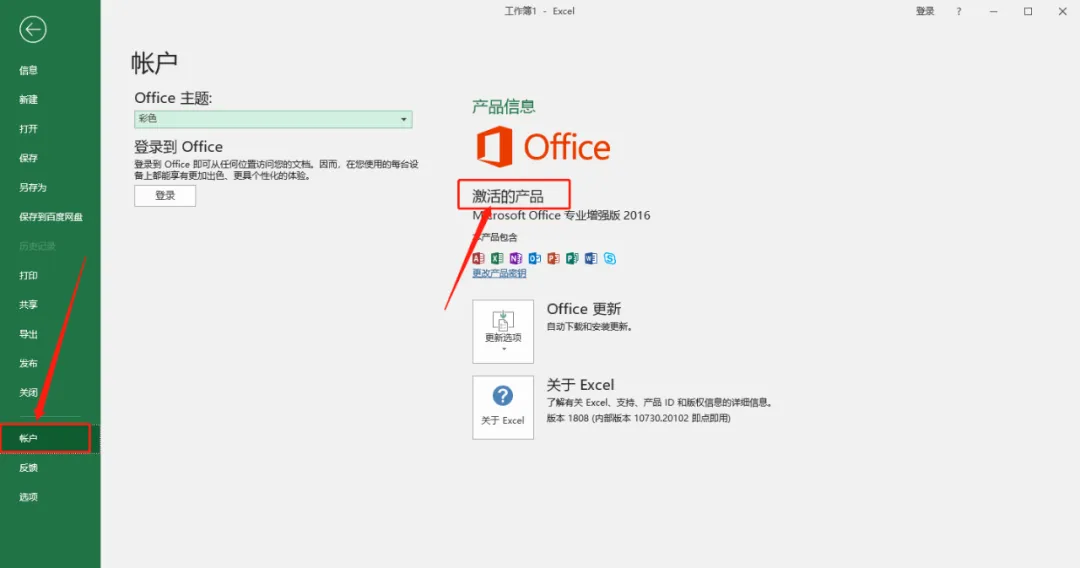This screenshot has height=568, width=1080.
Task: Click the back arrow to leave Backstage
Action: (32, 30)
